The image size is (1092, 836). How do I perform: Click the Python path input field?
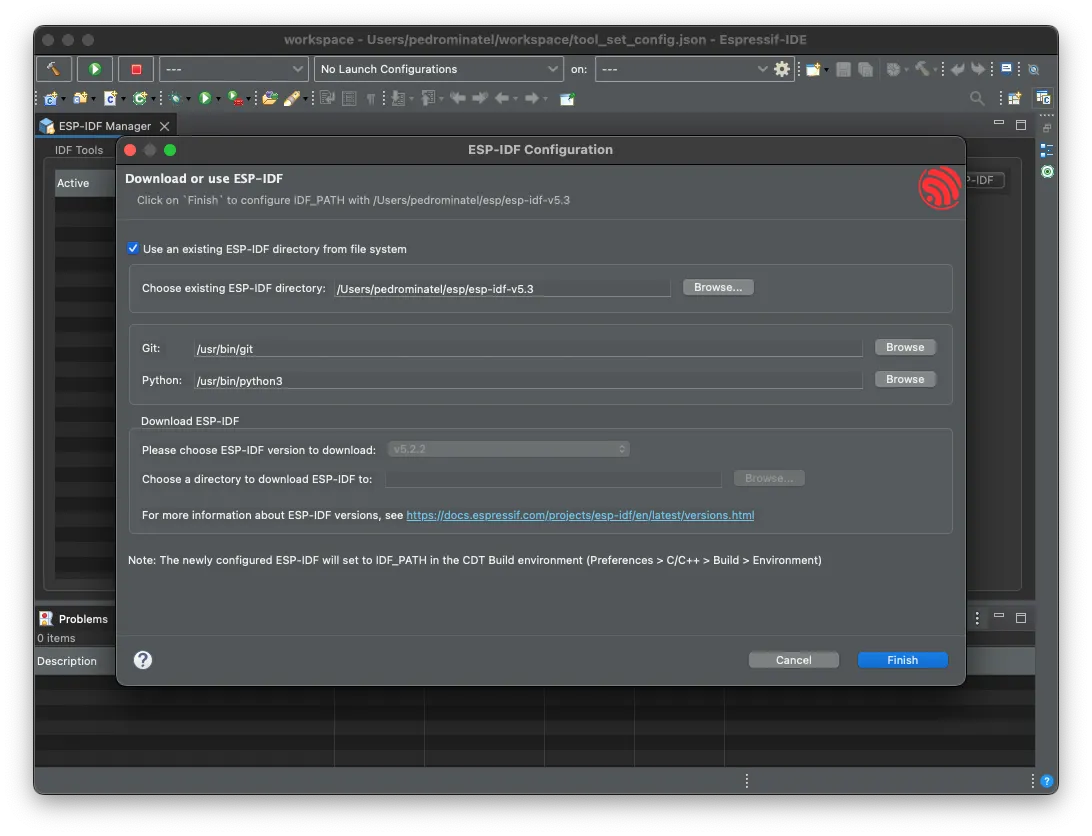(527, 381)
